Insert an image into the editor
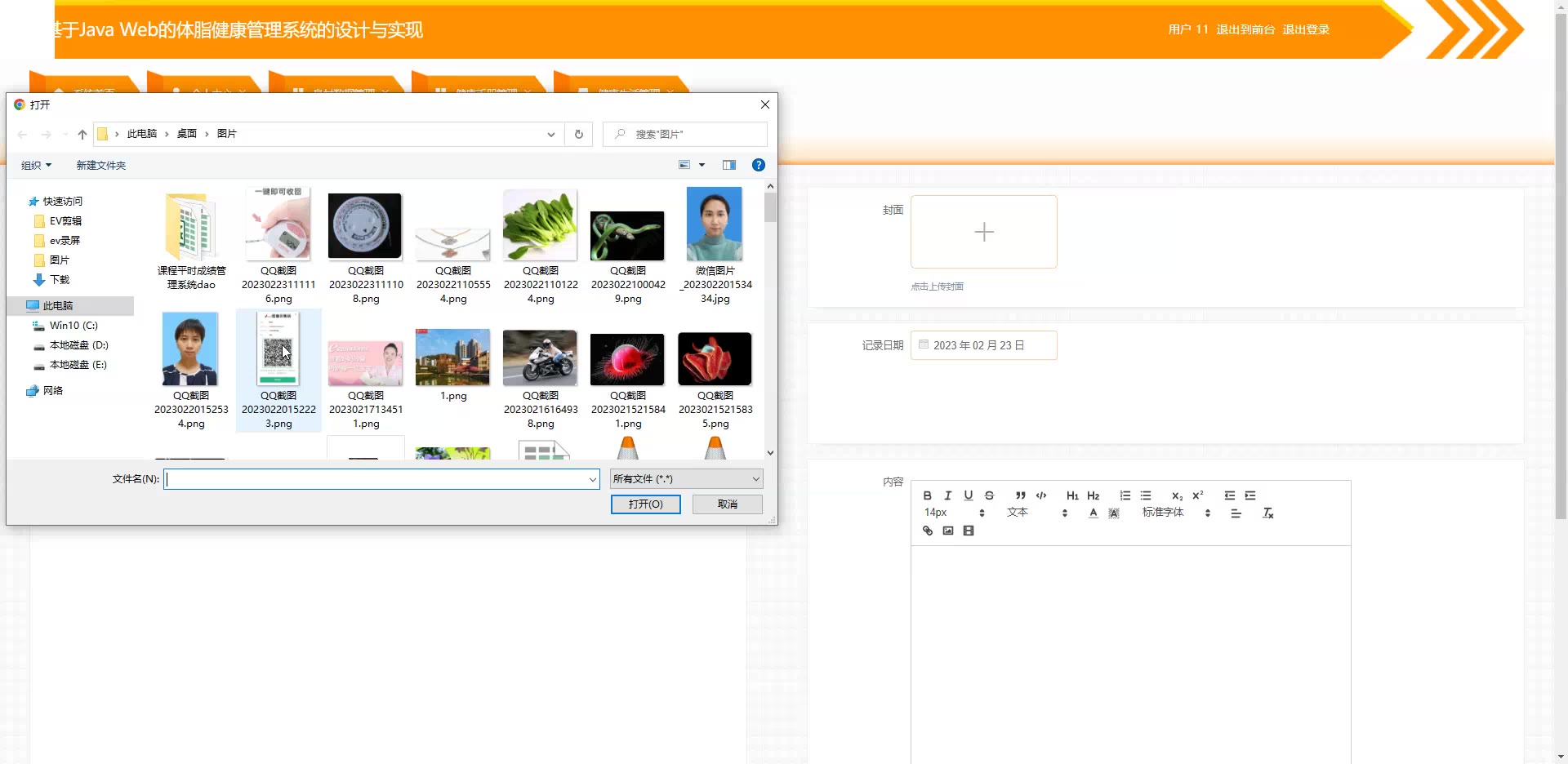 click(947, 531)
